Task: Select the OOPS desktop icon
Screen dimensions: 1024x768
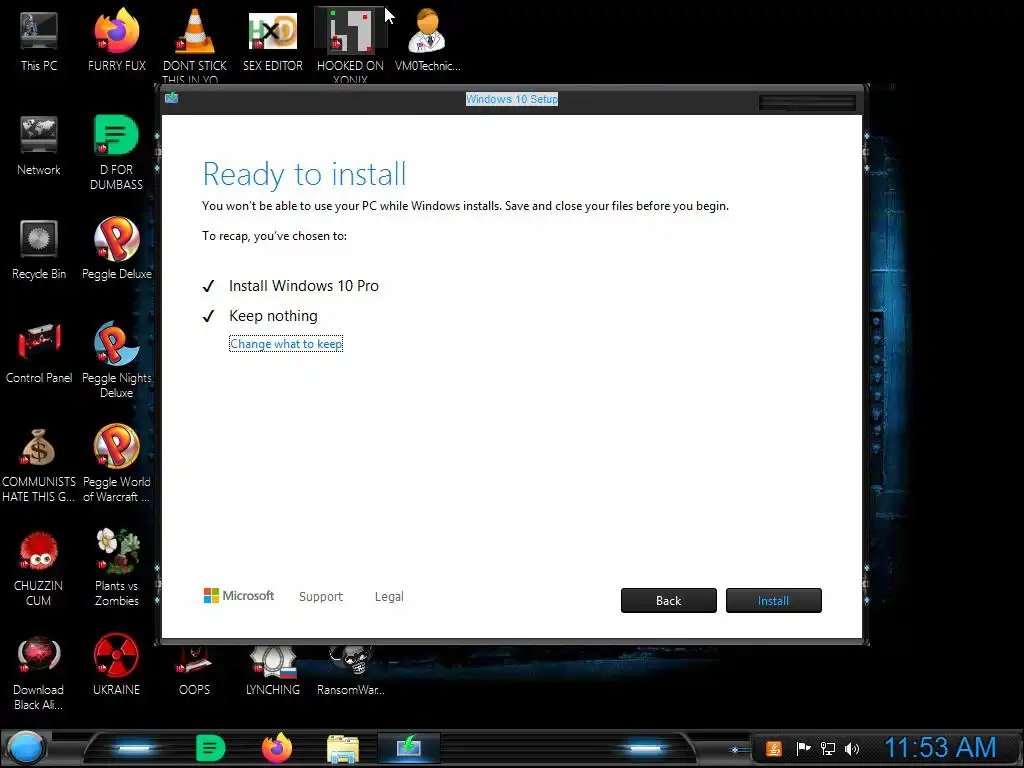Action: 195,671
